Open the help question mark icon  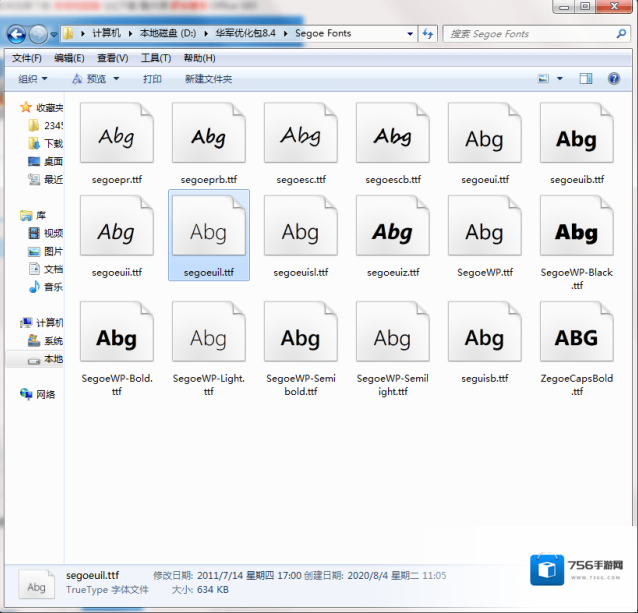[612, 79]
